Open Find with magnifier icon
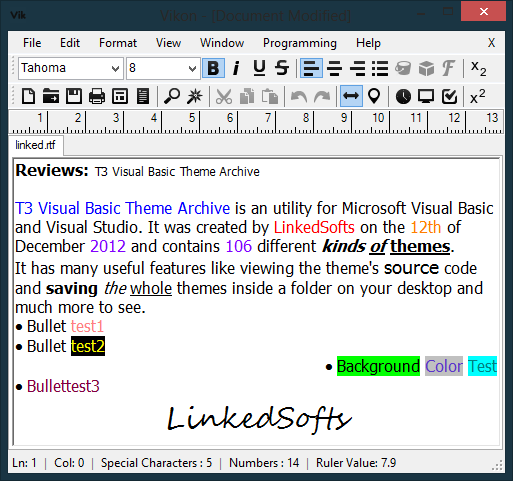This screenshot has width=513, height=481. 172,96
